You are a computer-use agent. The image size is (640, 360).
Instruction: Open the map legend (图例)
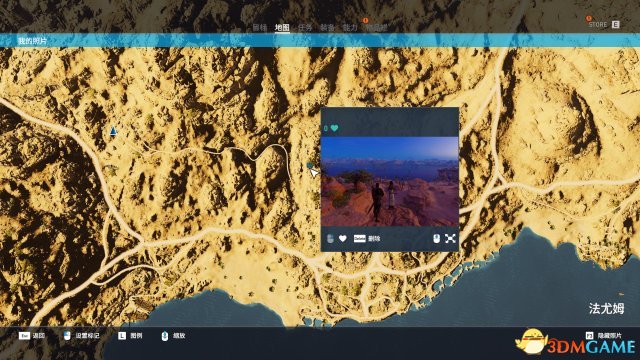coord(136,336)
